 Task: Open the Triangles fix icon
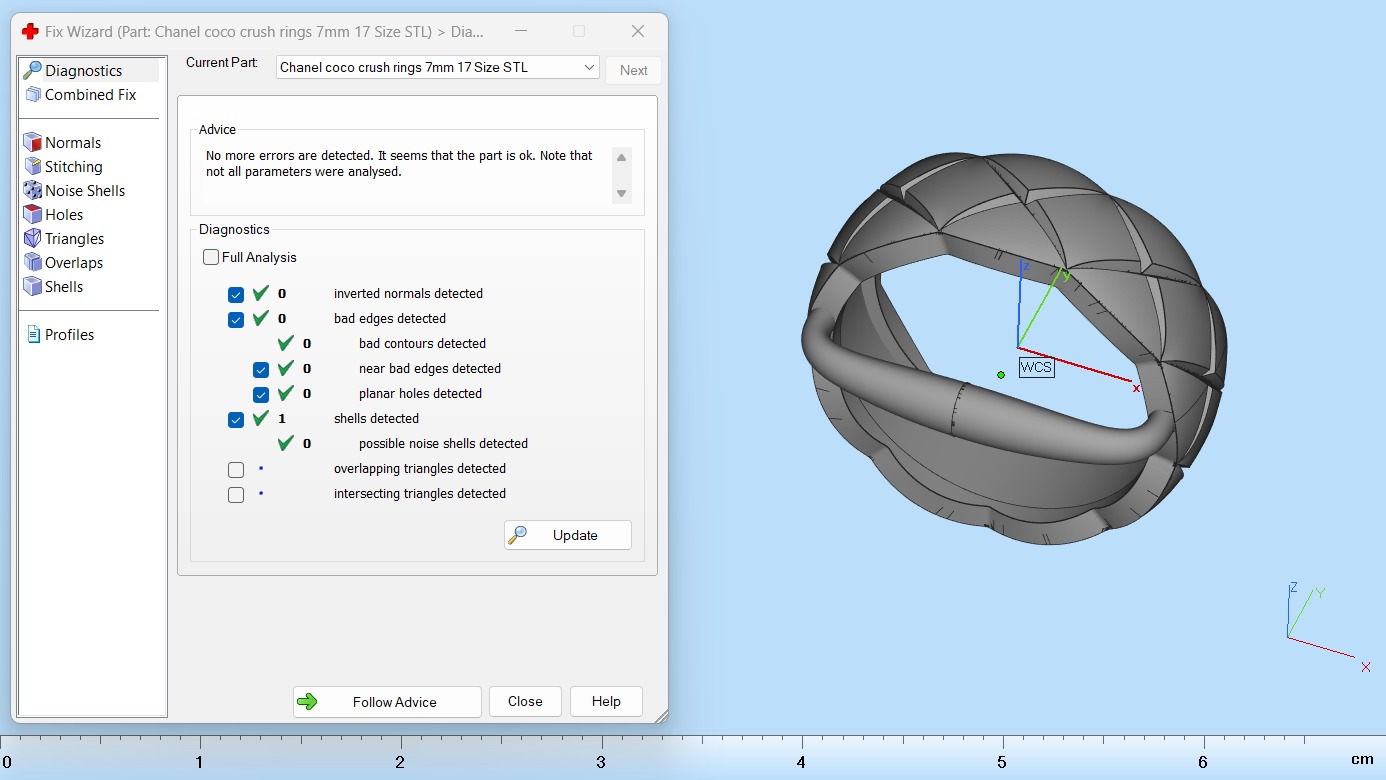(x=32, y=239)
